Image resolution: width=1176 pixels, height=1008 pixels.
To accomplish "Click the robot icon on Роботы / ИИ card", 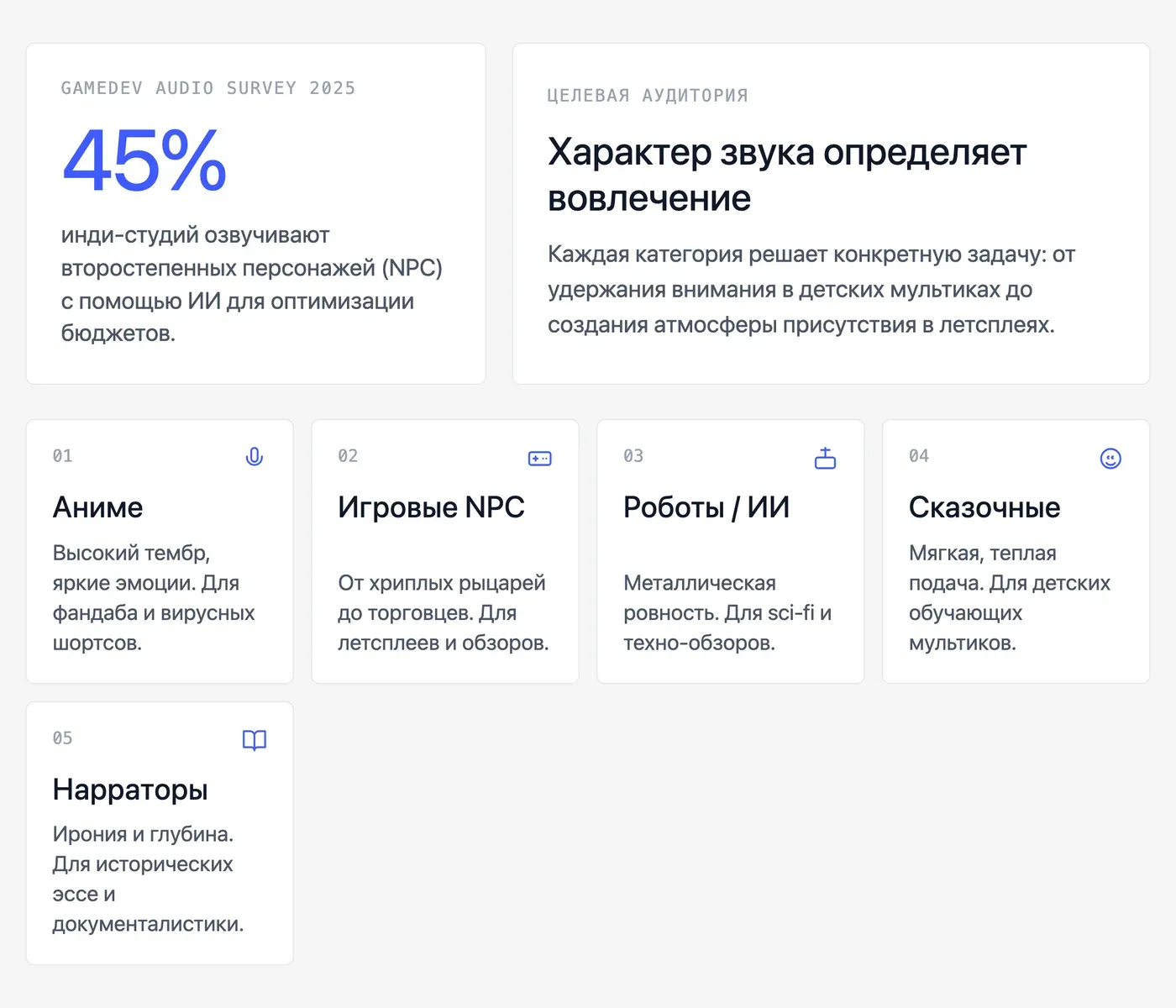I will click(x=825, y=458).
